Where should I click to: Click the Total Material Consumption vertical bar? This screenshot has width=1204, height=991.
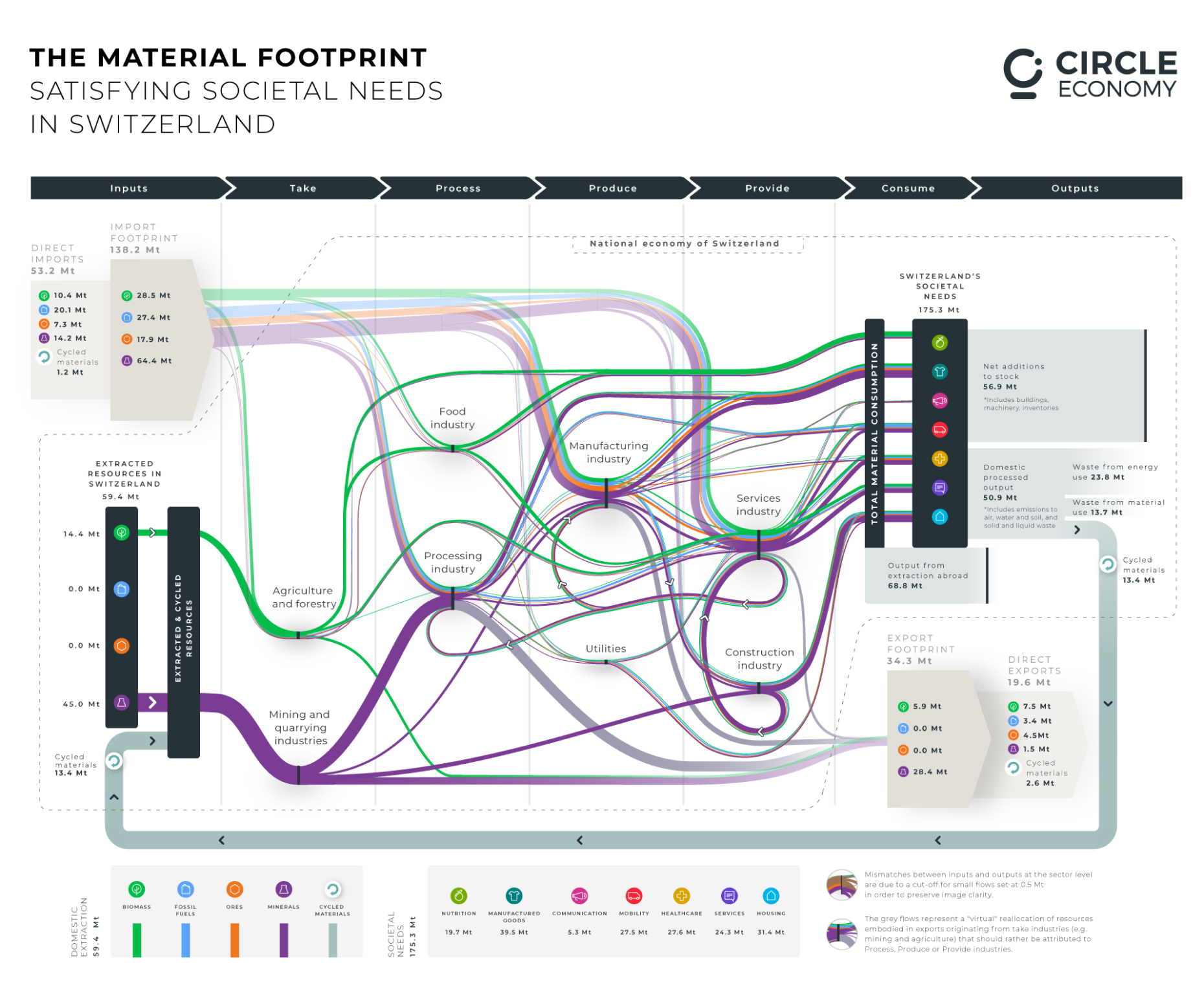[875, 433]
